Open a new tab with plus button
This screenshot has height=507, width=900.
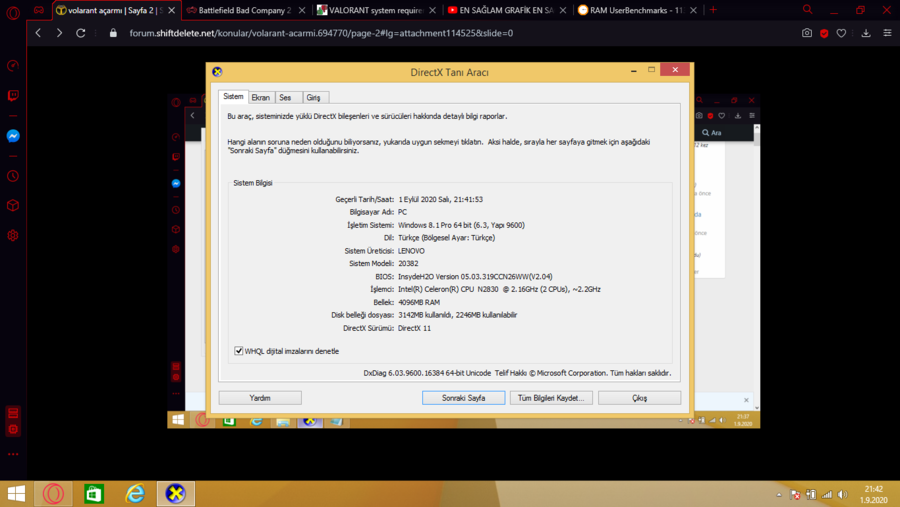713,10
